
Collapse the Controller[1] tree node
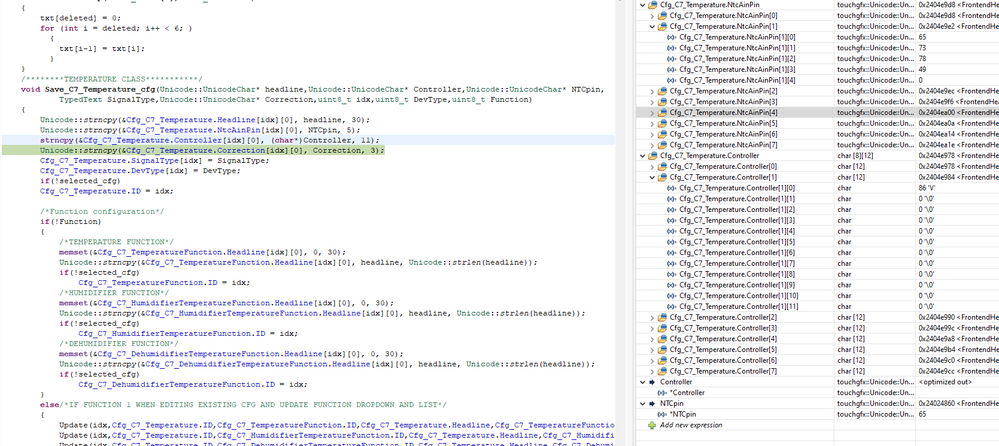click(652, 177)
